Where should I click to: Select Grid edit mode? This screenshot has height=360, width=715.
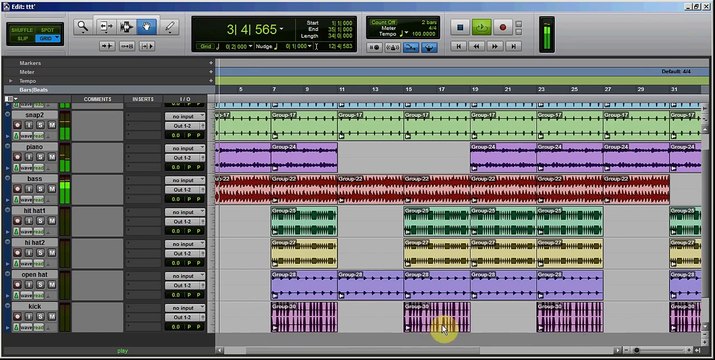tap(47, 38)
